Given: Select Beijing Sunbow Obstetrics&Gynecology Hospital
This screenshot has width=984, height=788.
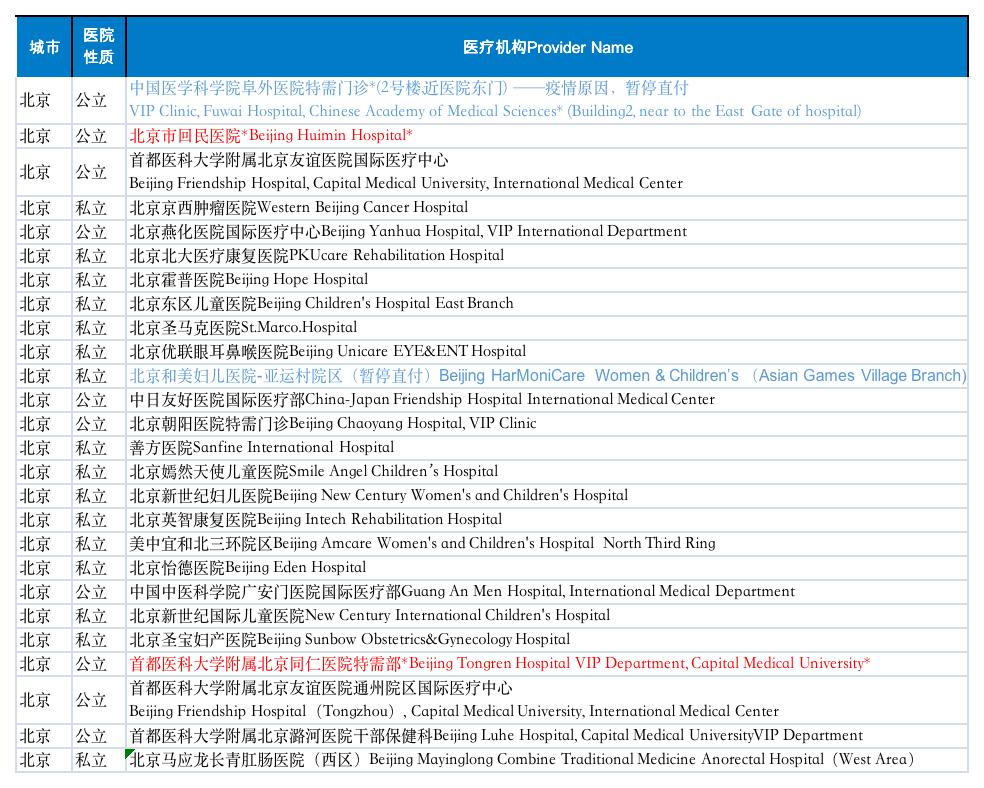Looking at the screenshot, I should [547, 639].
